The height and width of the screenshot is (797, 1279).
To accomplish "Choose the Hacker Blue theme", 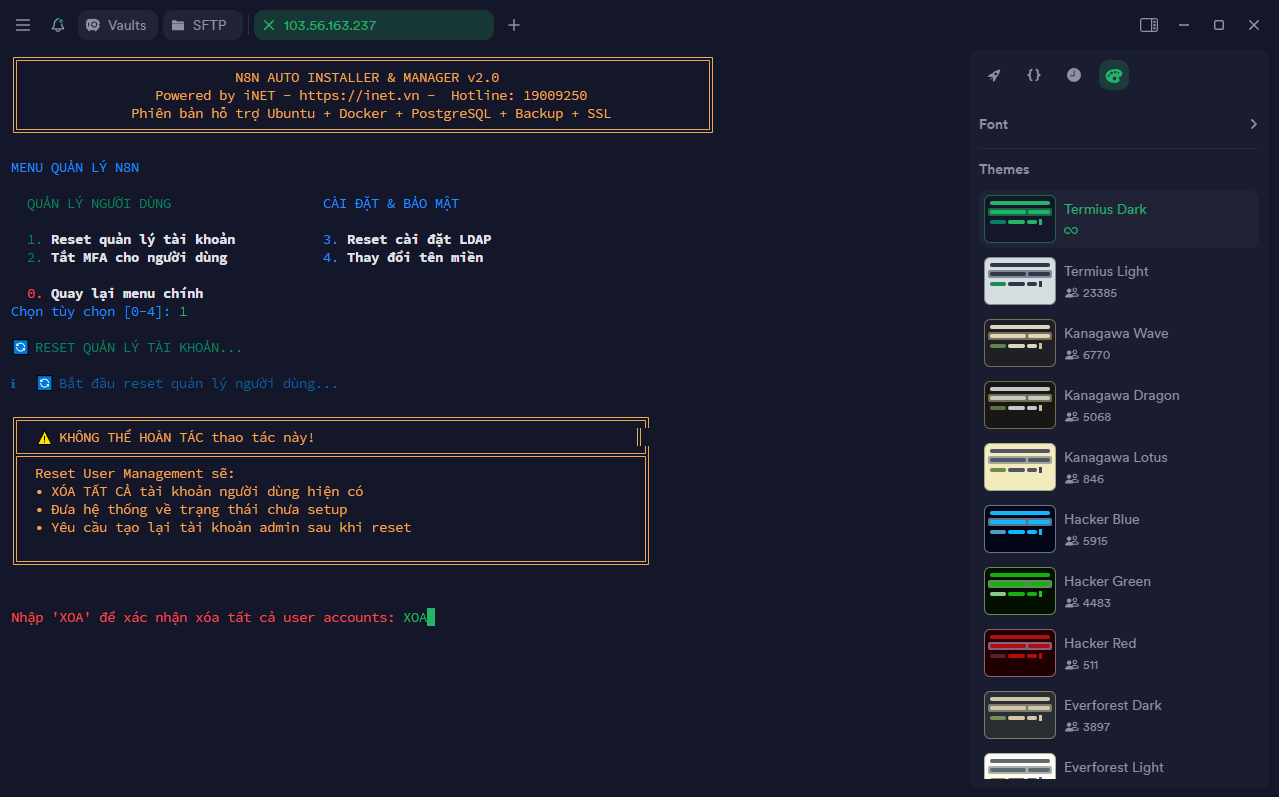I will 1119,529.
